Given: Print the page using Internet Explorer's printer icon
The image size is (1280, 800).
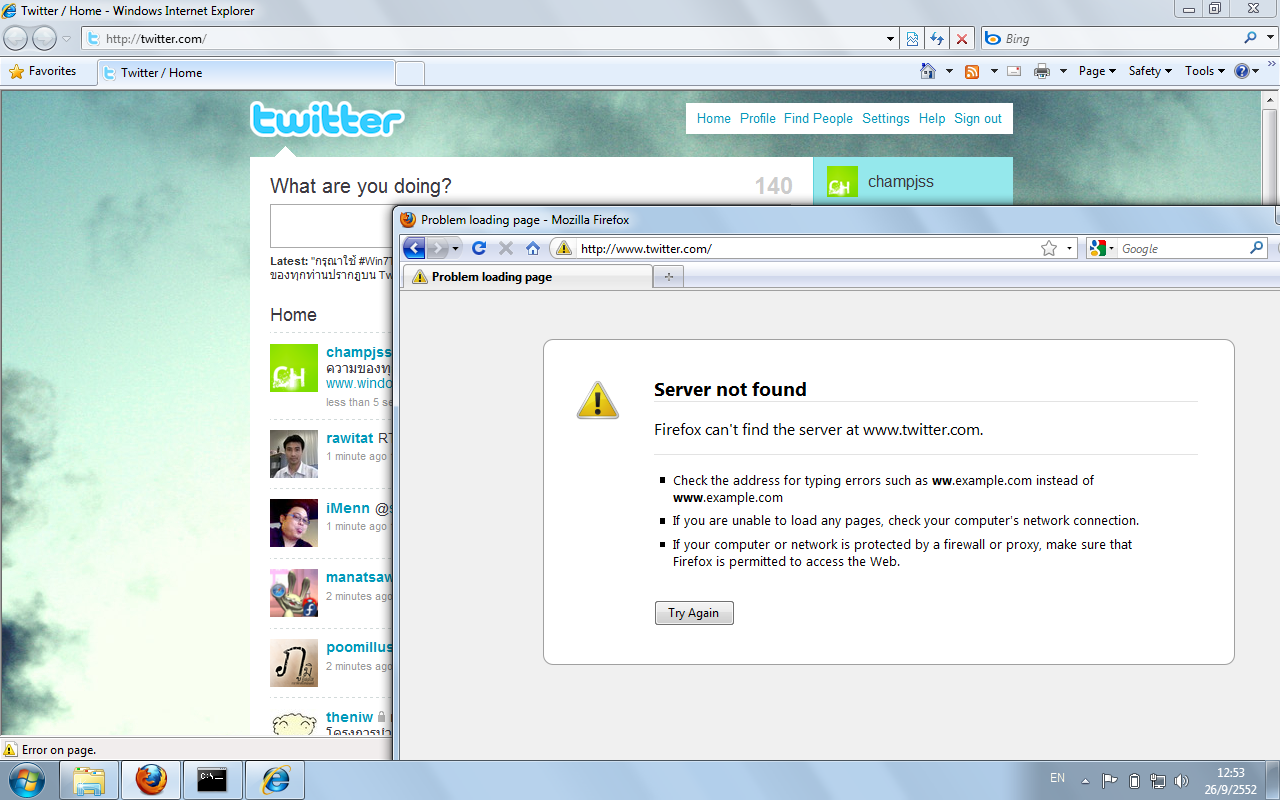Looking at the screenshot, I should click(1042, 71).
